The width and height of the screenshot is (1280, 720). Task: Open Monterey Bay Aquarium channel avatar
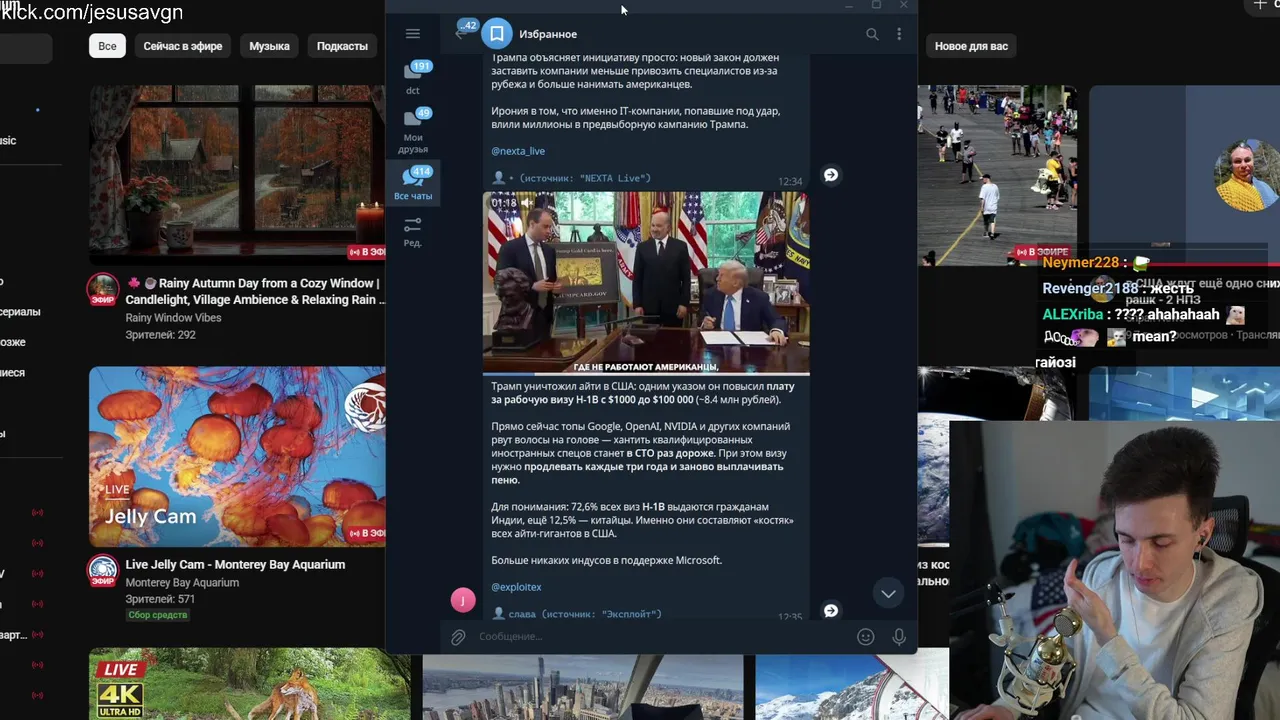tap(102, 571)
